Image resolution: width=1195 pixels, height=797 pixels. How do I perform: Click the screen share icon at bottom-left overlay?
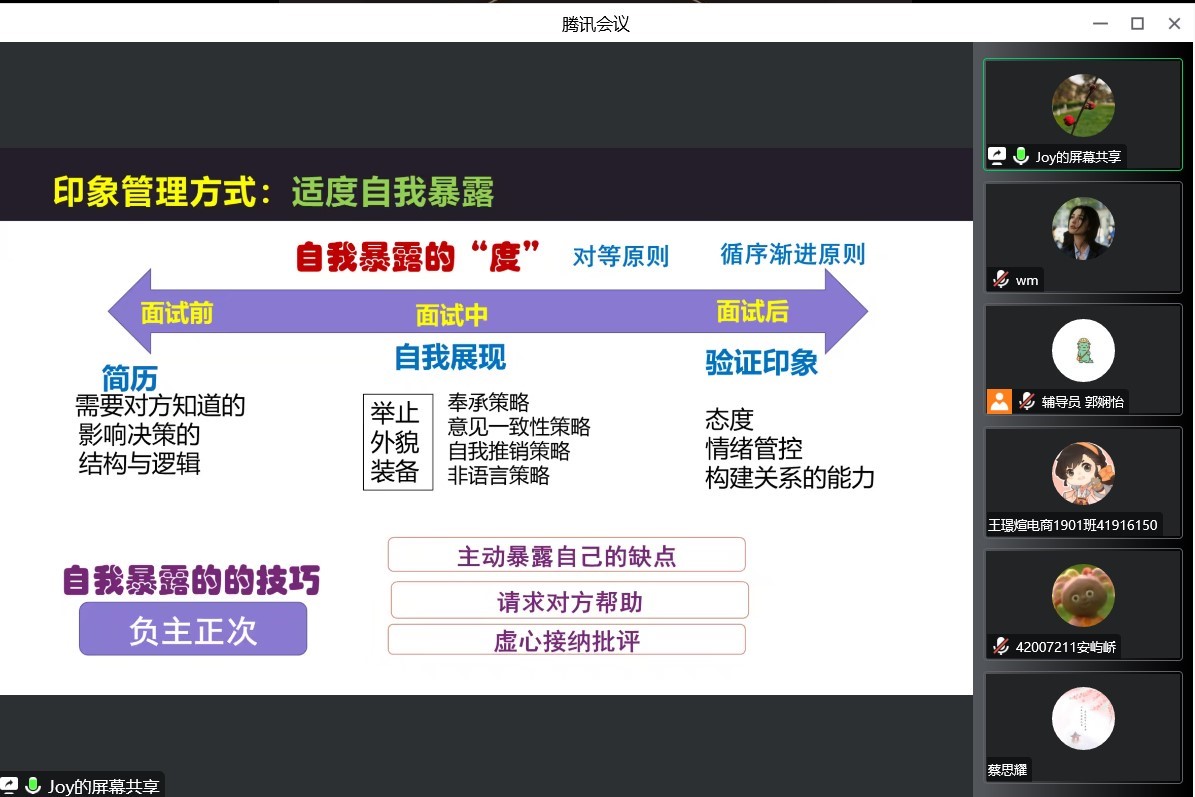point(10,786)
